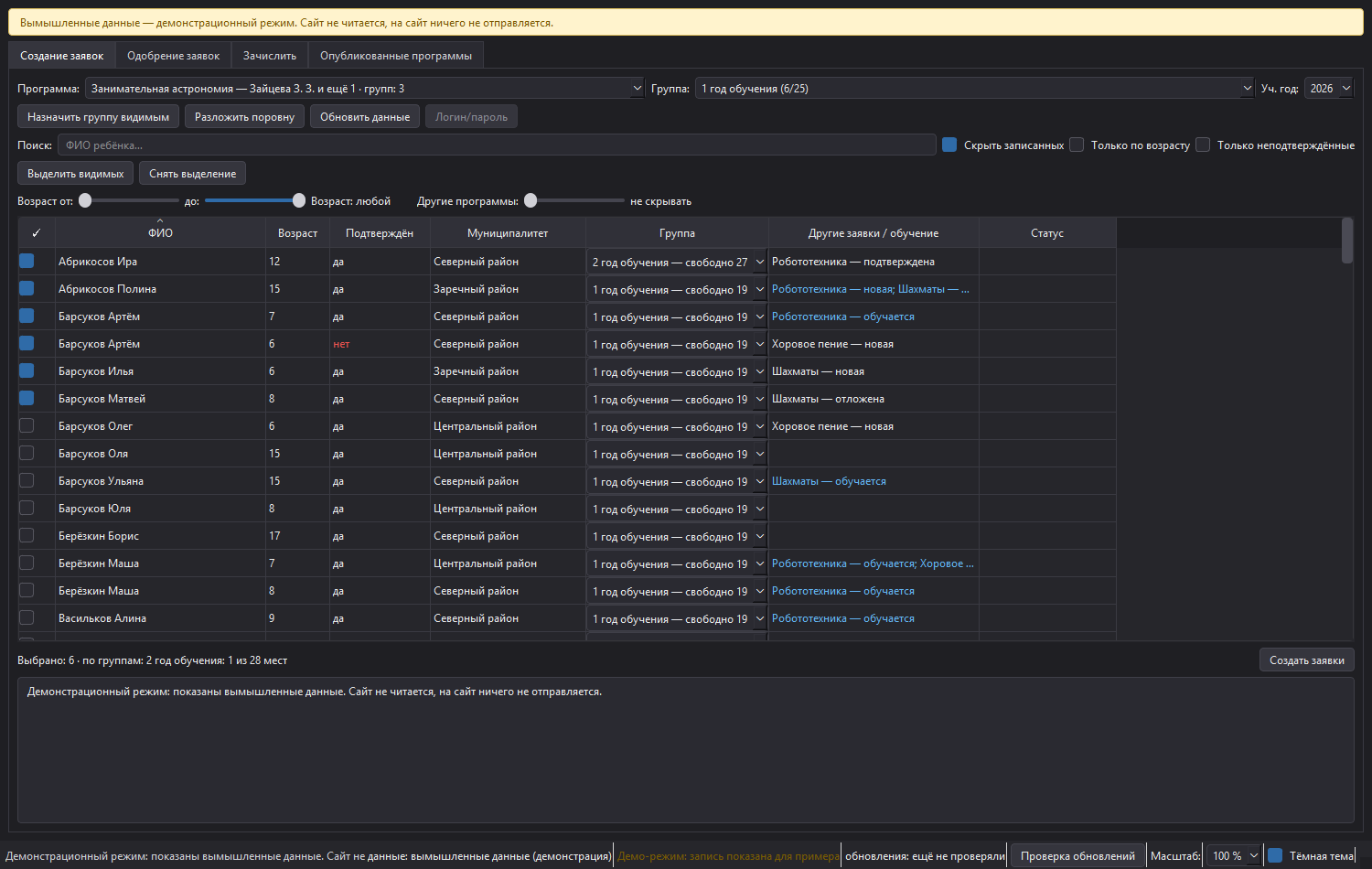Refresh with the Обновить данные button
1372x869 pixels.
[365, 117]
